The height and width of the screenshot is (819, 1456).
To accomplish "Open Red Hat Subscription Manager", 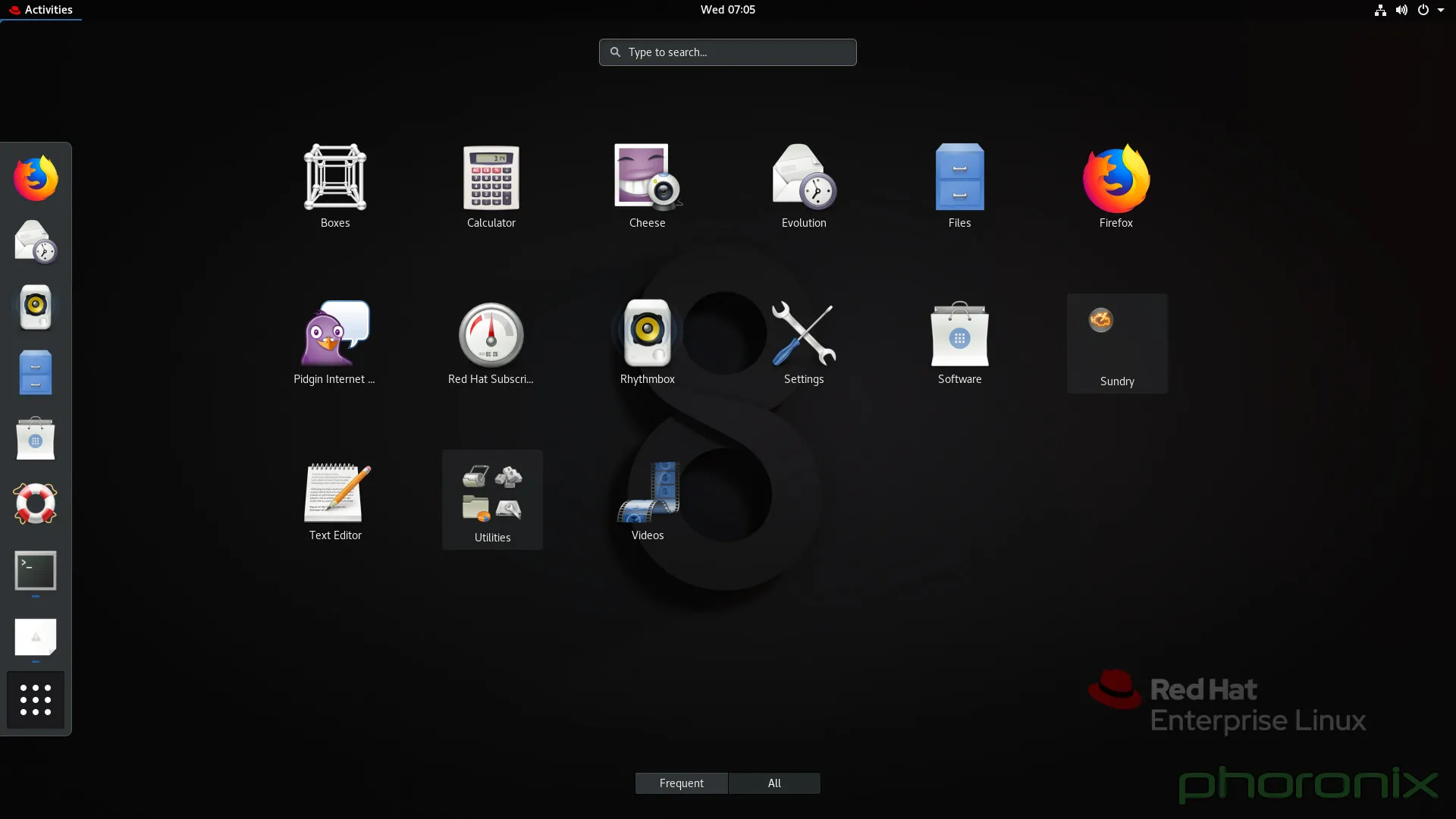I will click(491, 342).
